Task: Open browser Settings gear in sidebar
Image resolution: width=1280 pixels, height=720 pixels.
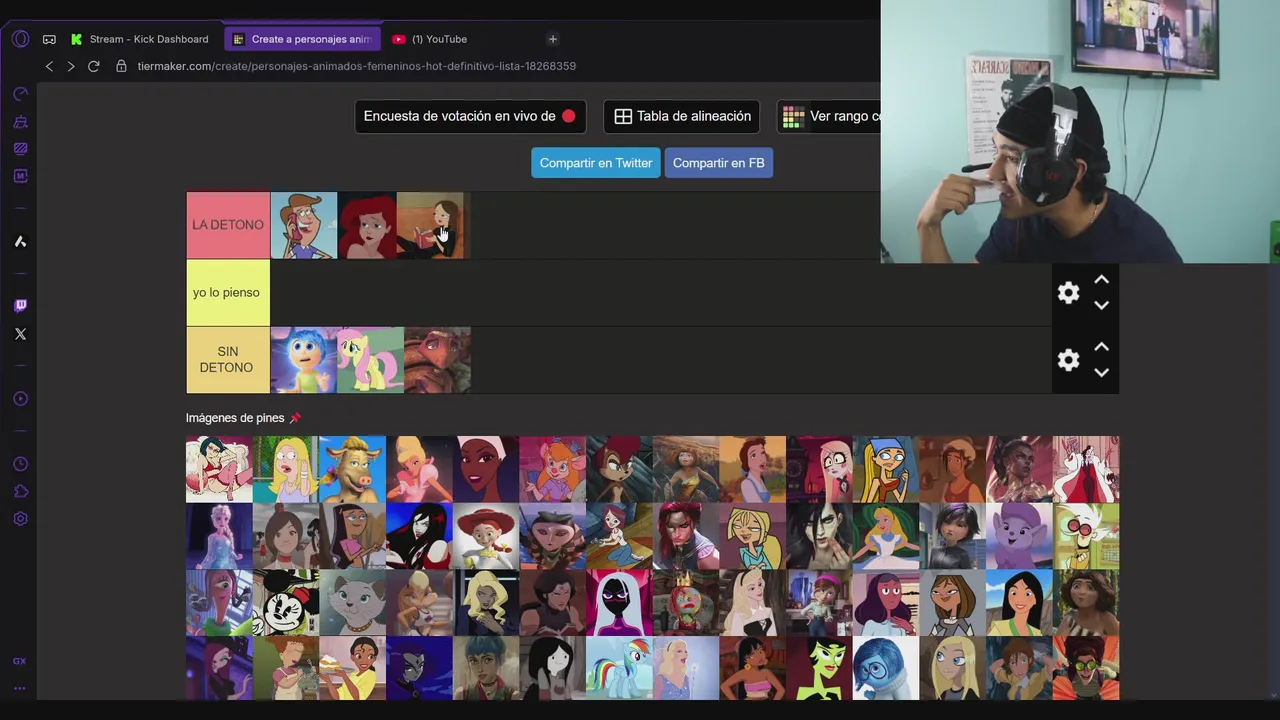Action: pyautogui.click(x=20, y=519)
